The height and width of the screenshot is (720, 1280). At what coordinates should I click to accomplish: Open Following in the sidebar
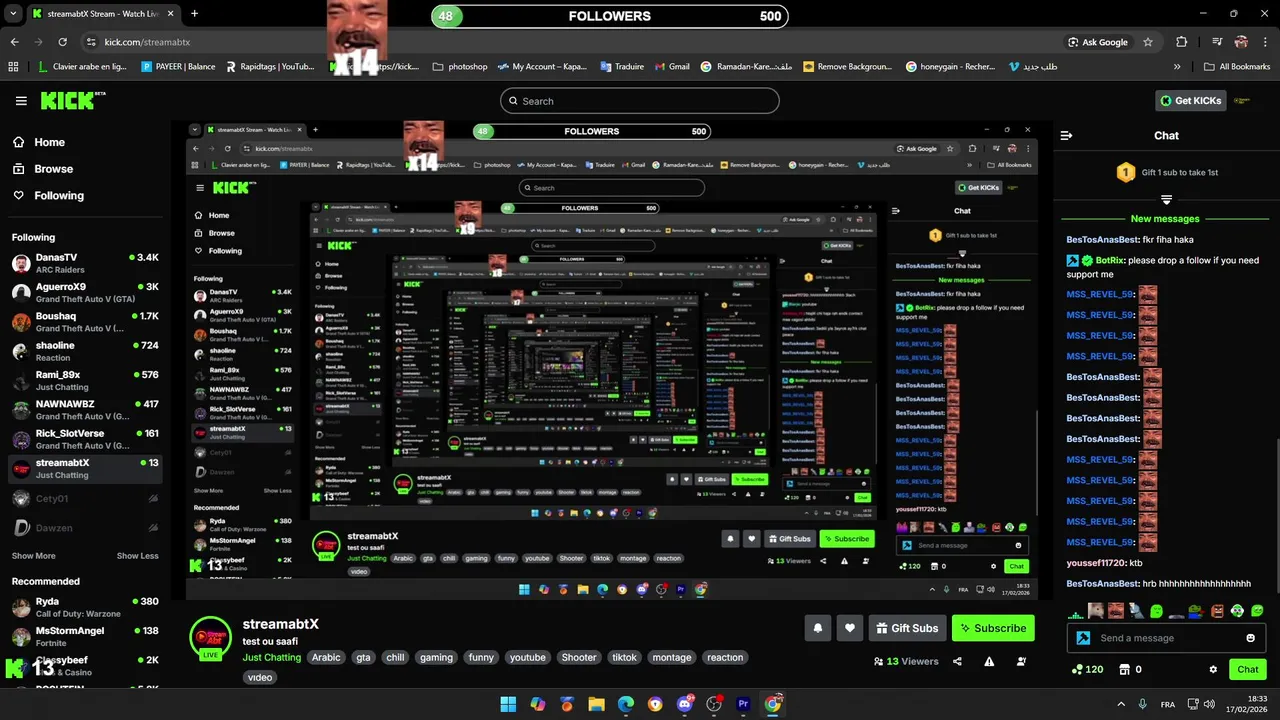pyautogui.click(x=59, y=196)
